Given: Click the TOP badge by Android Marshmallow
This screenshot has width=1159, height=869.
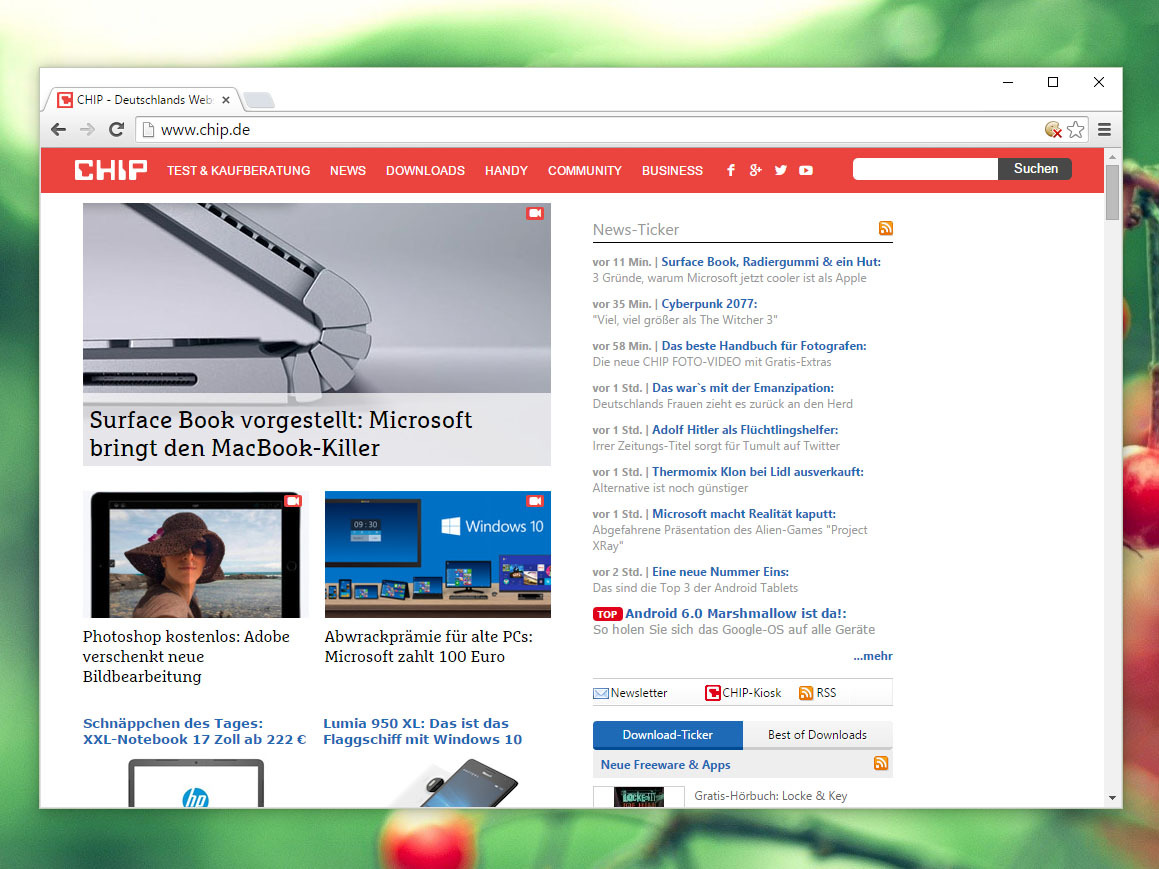Looking at the screenshot, I should point(607,614).
